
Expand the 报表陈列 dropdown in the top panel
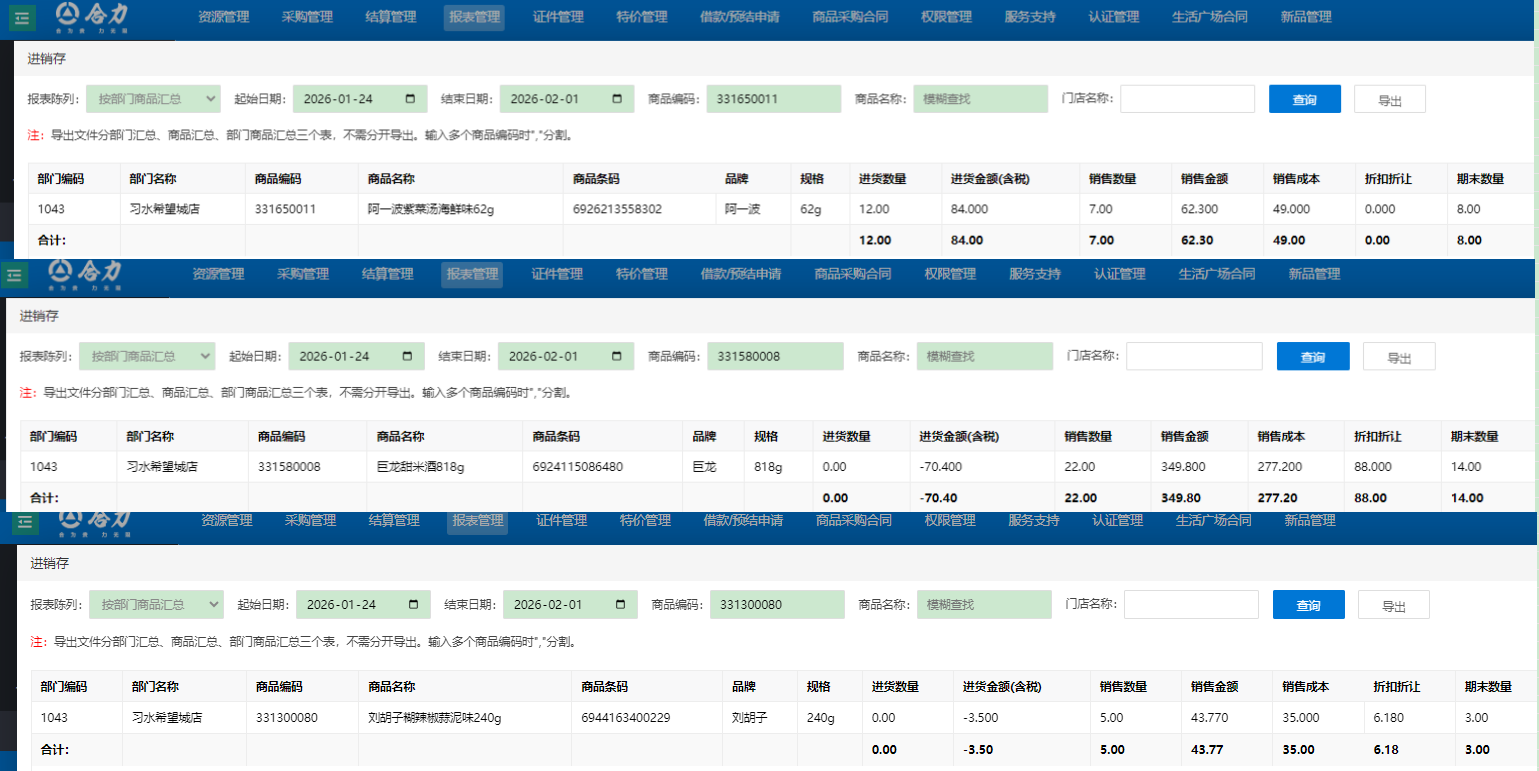point(153,99)
